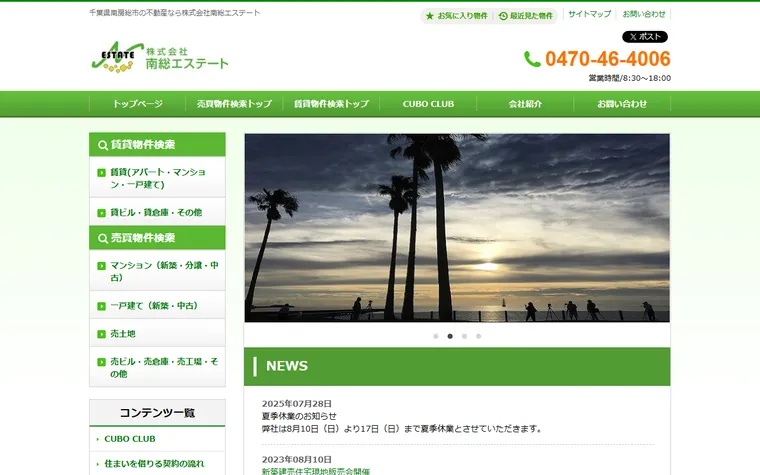Select 売ビル・売倉庫・売工場・その他 in sidebar

point(158,367)
